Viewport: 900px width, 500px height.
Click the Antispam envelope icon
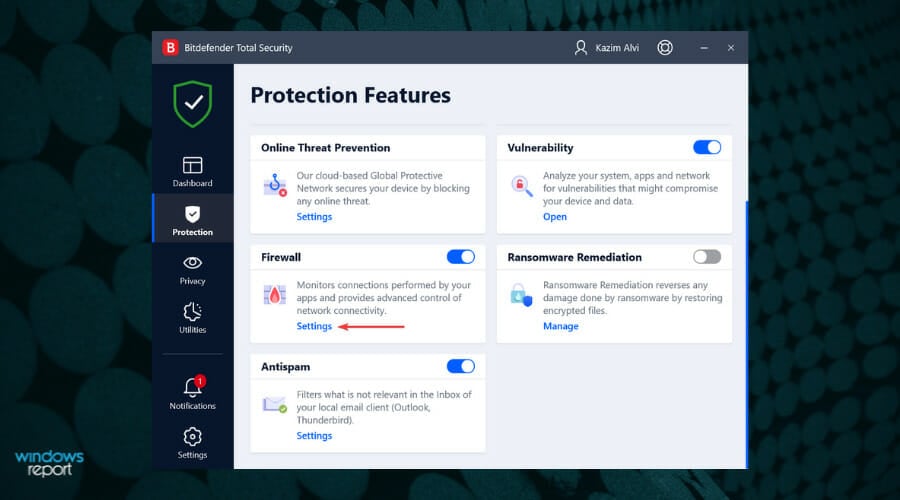[275, 404]
